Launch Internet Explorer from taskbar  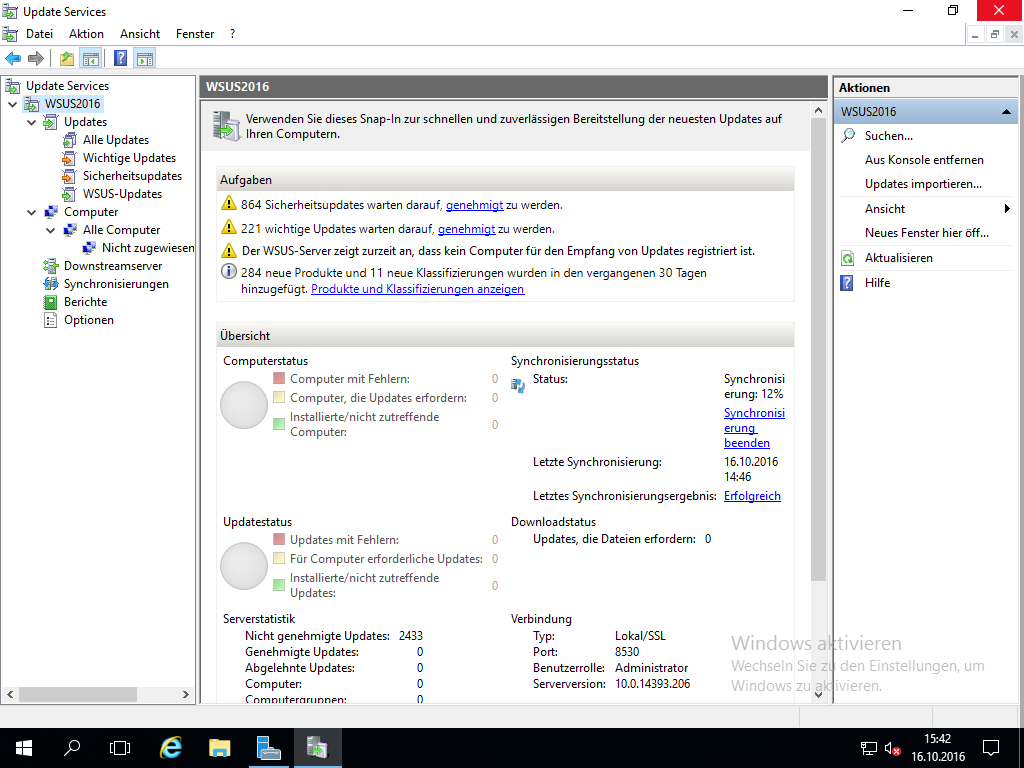(171, 748)
